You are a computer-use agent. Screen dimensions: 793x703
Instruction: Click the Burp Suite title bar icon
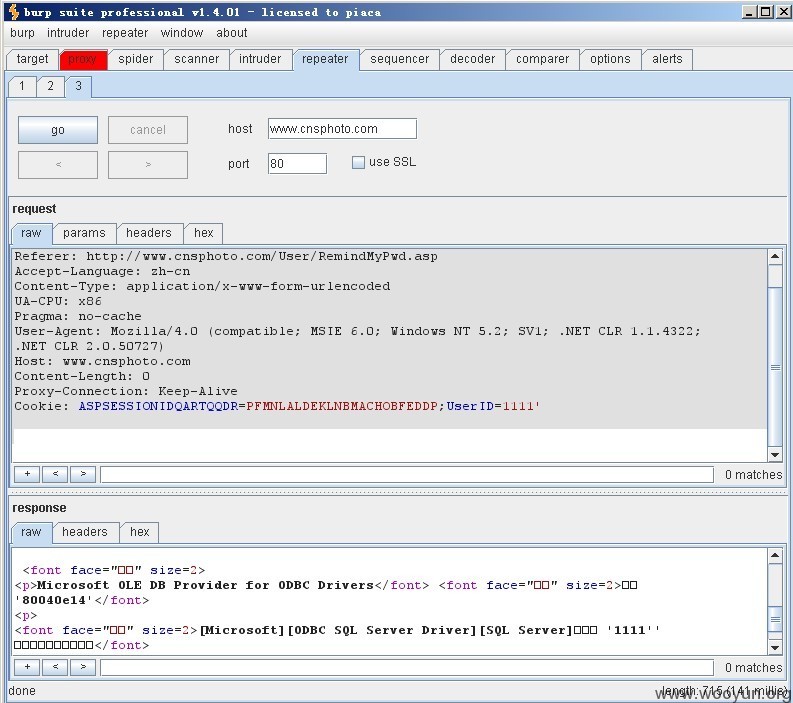tap(14, 12)
